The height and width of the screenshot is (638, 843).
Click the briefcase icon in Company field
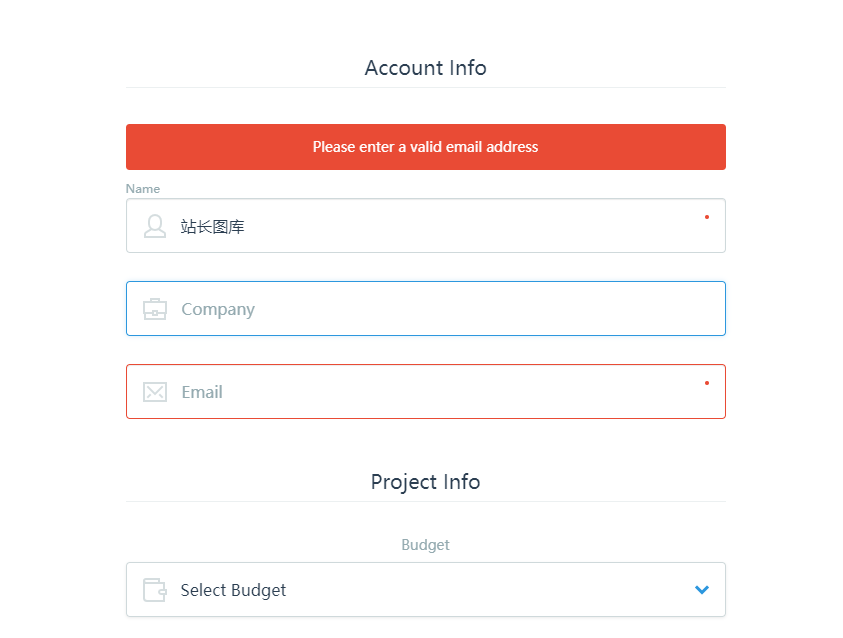coord(155,309)
